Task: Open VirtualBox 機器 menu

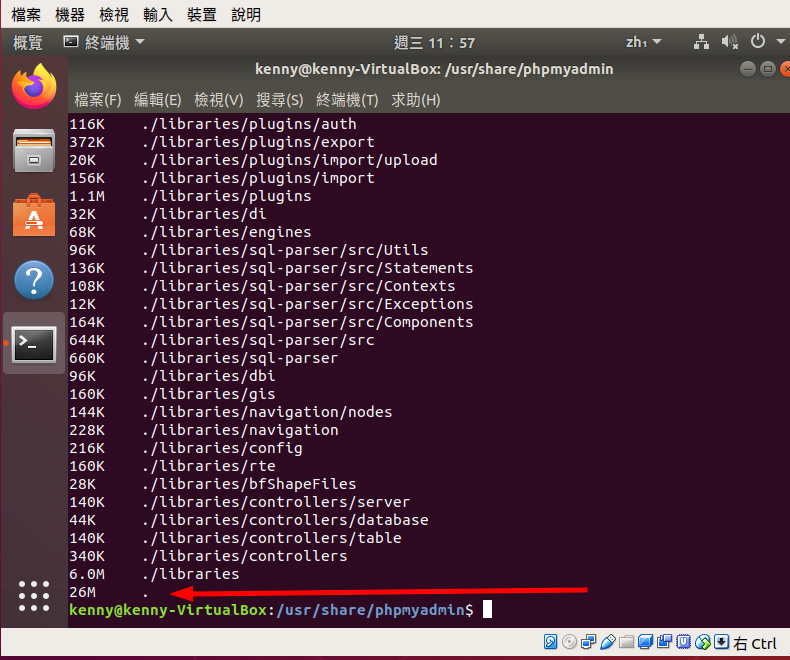Action: click(x=70, y=15)
